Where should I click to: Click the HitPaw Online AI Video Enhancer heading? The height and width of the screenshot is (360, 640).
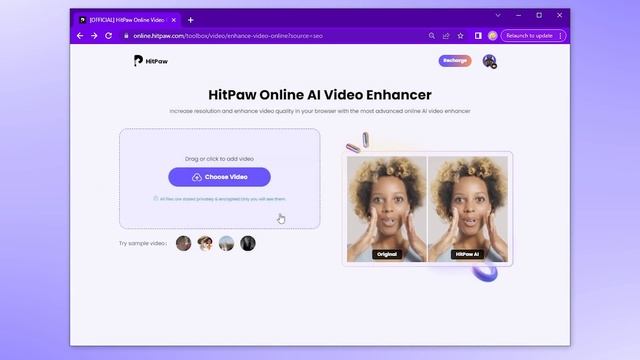(320, 95)
